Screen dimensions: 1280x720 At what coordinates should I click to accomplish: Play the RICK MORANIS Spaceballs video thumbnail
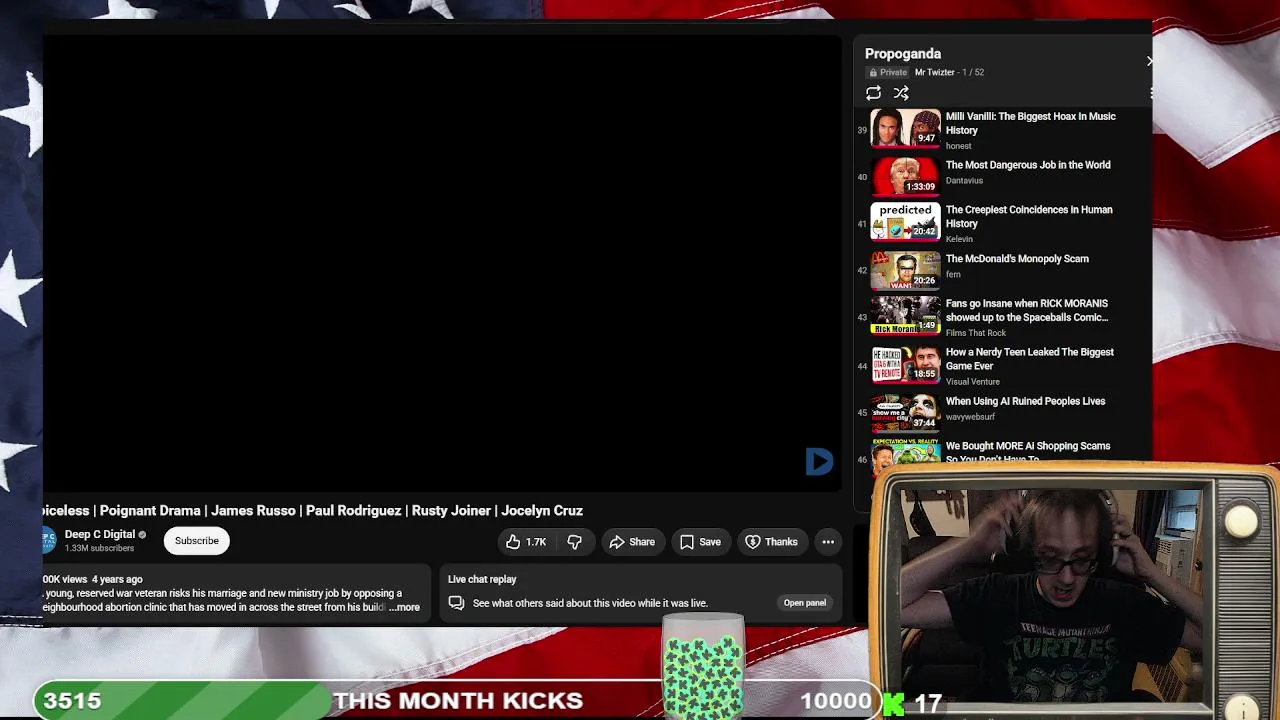tap(905, 316)
